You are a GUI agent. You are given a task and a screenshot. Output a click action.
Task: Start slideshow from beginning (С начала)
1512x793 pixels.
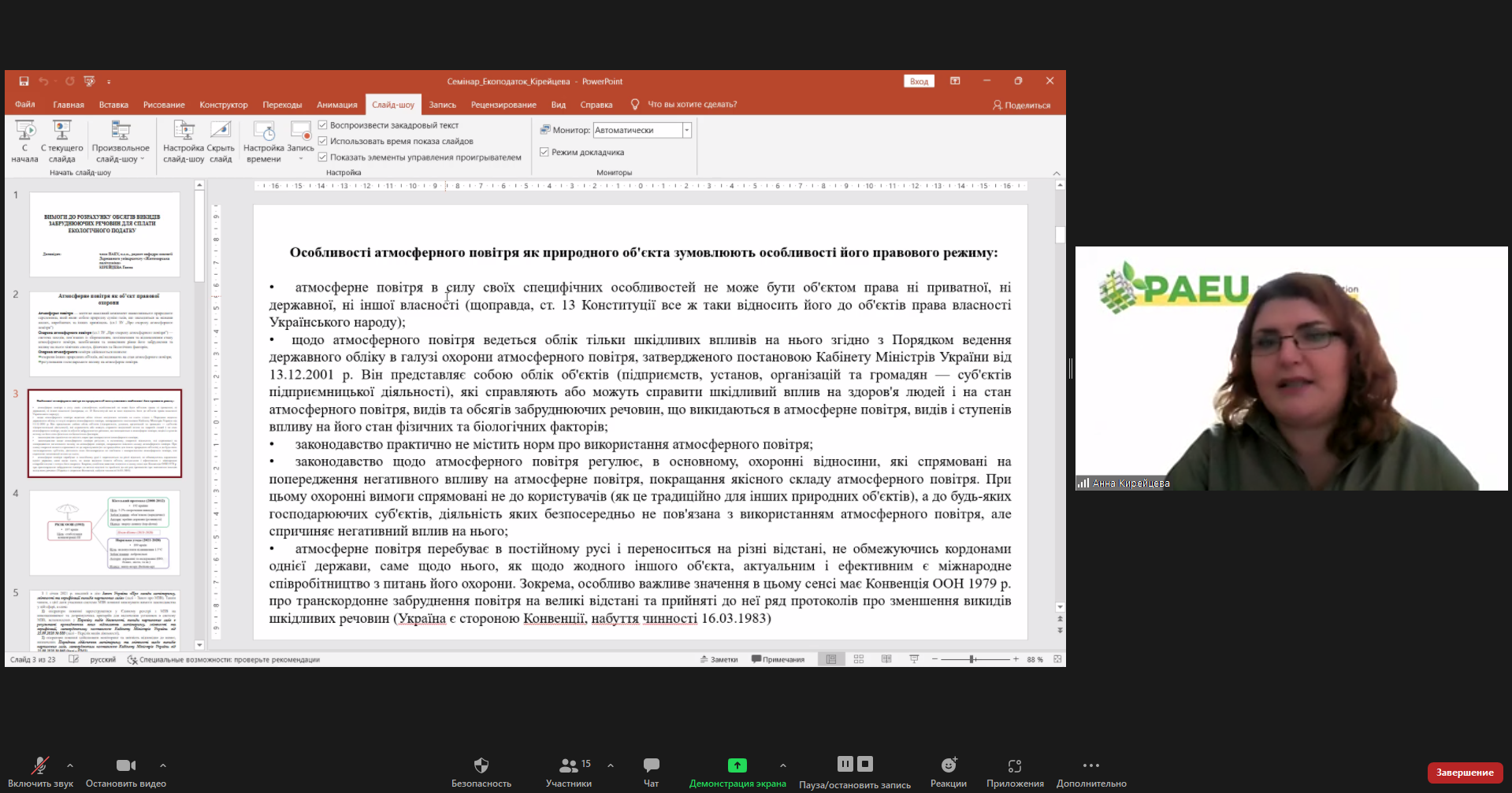(25, 132)
